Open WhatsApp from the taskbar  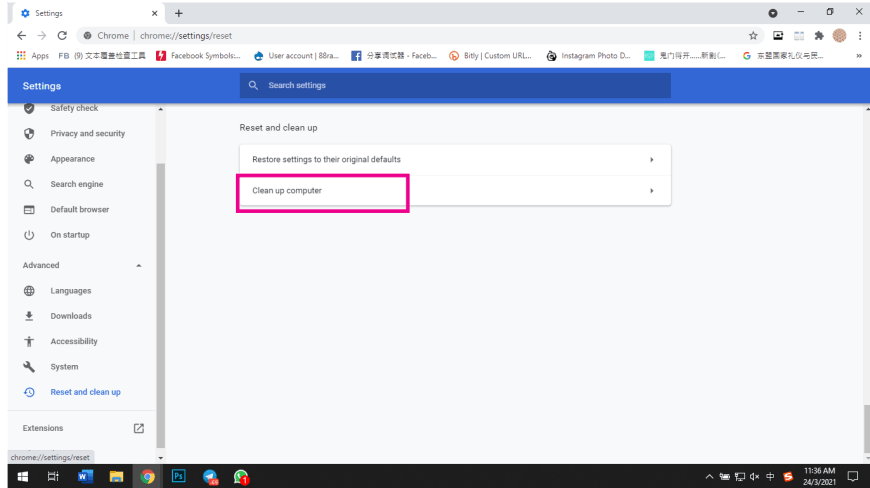241,476
